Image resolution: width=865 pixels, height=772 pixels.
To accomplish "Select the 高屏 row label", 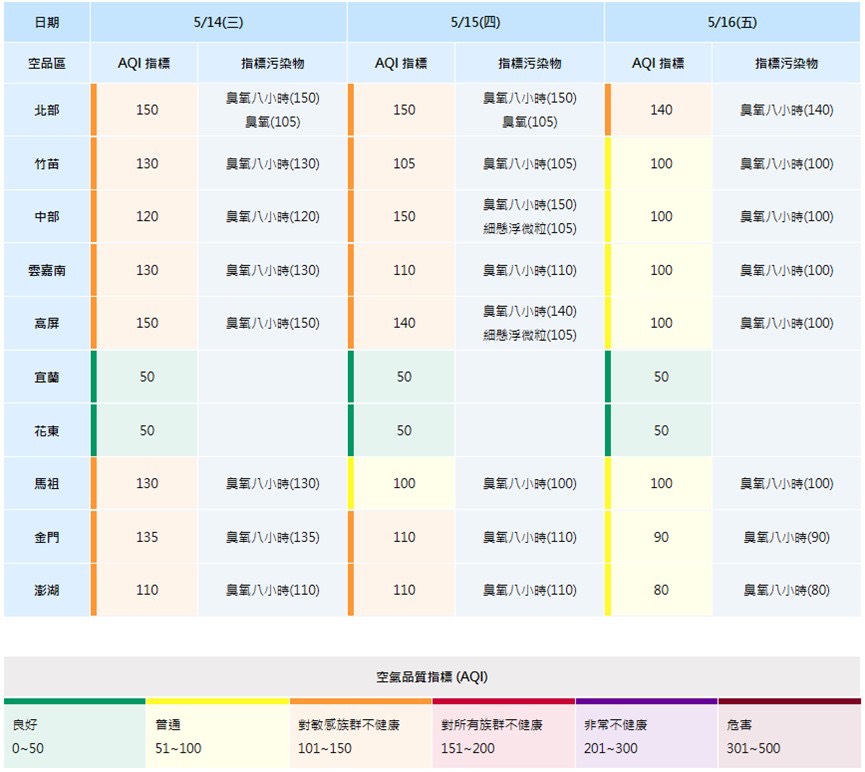I will click(47, 323).
